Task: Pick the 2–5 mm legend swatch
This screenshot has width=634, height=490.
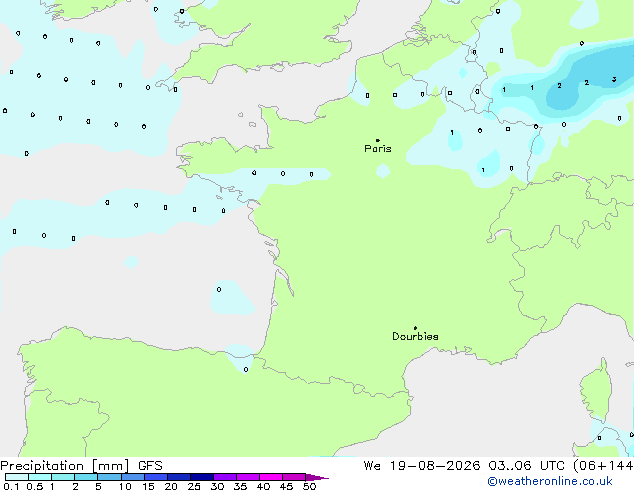Action: (x=86, y=477)
